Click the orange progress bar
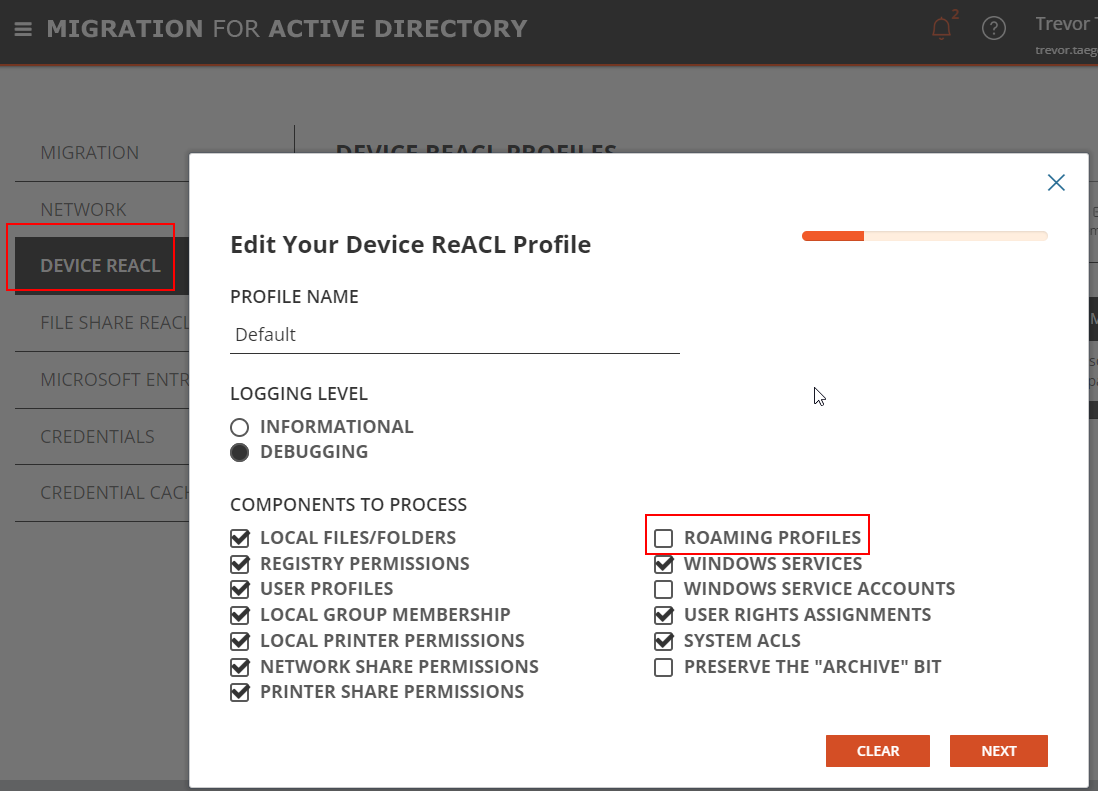1098x791 pixels. point(831,236)
